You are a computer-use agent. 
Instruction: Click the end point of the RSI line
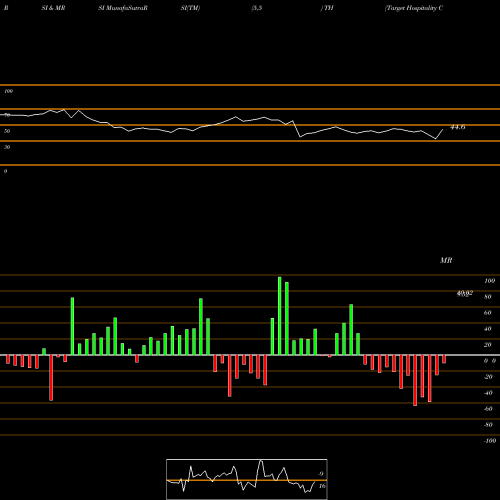(443, 129)
